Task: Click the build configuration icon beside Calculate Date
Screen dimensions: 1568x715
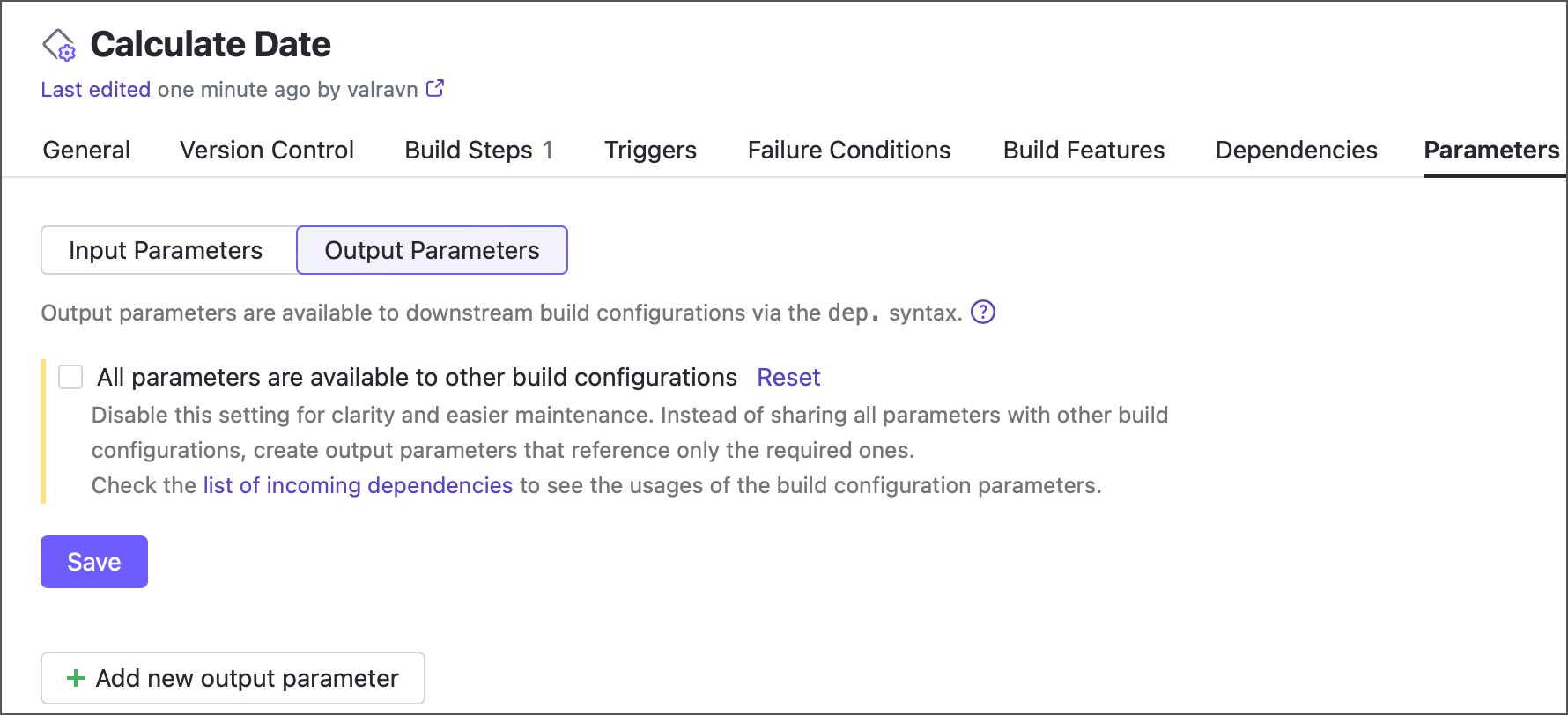Action: pos(59,45)
